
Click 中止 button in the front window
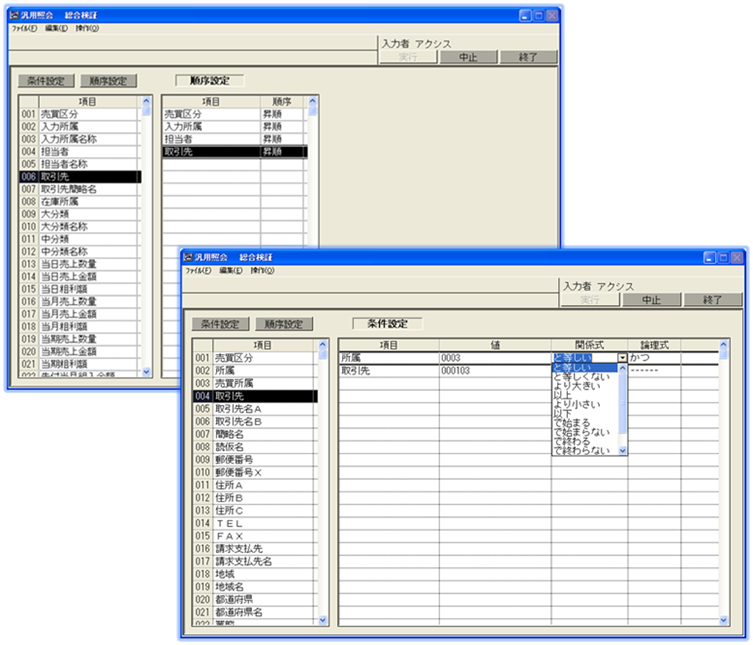[651, 299]
